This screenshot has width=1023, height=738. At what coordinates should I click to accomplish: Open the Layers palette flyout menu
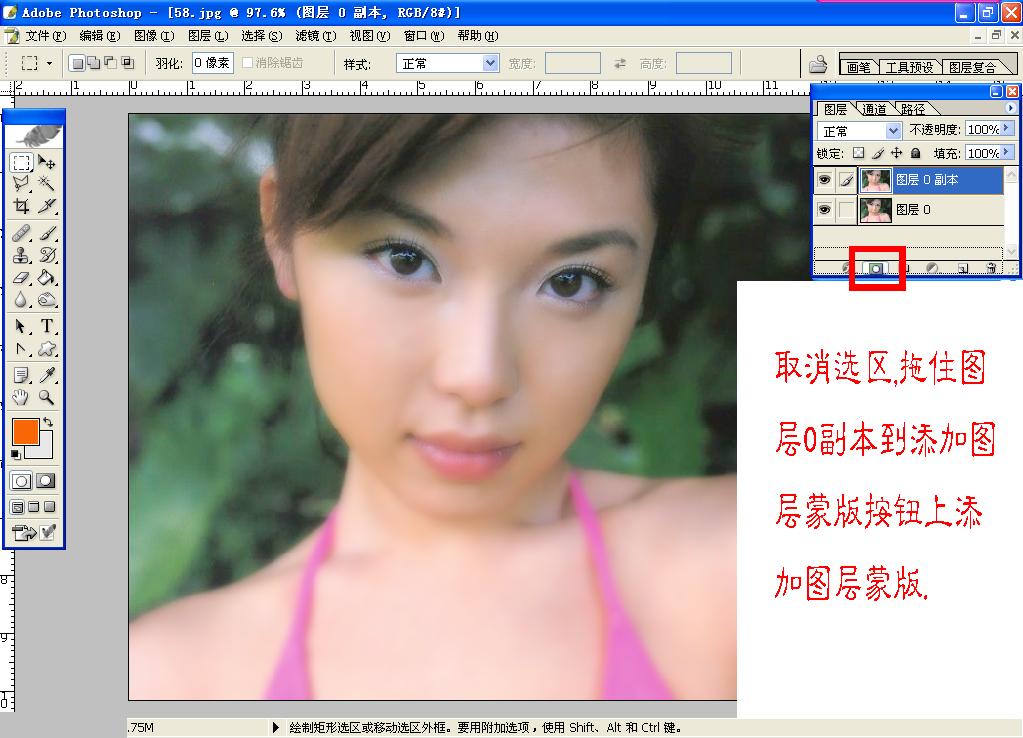1011,108
